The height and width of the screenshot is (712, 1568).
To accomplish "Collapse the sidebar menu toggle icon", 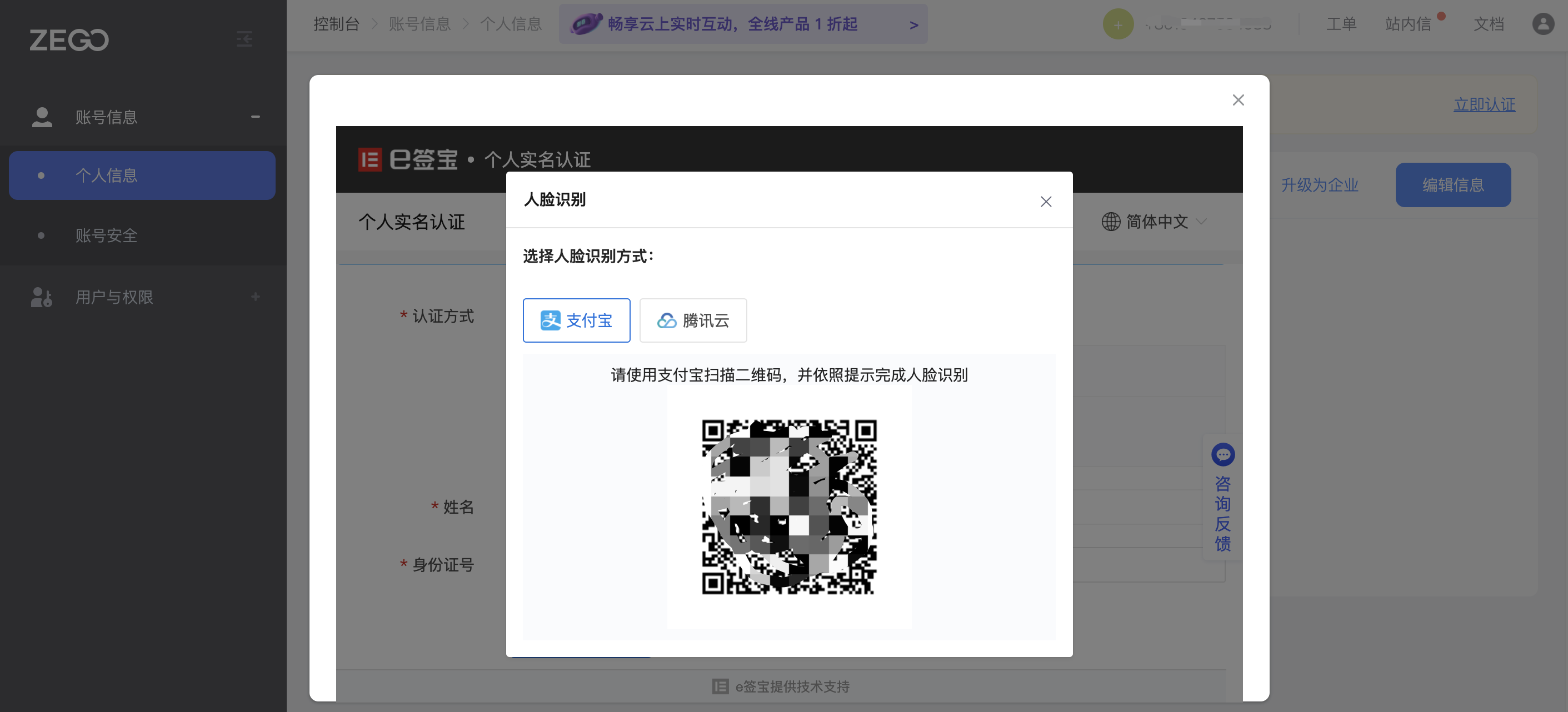I will (x=244, y=39).
